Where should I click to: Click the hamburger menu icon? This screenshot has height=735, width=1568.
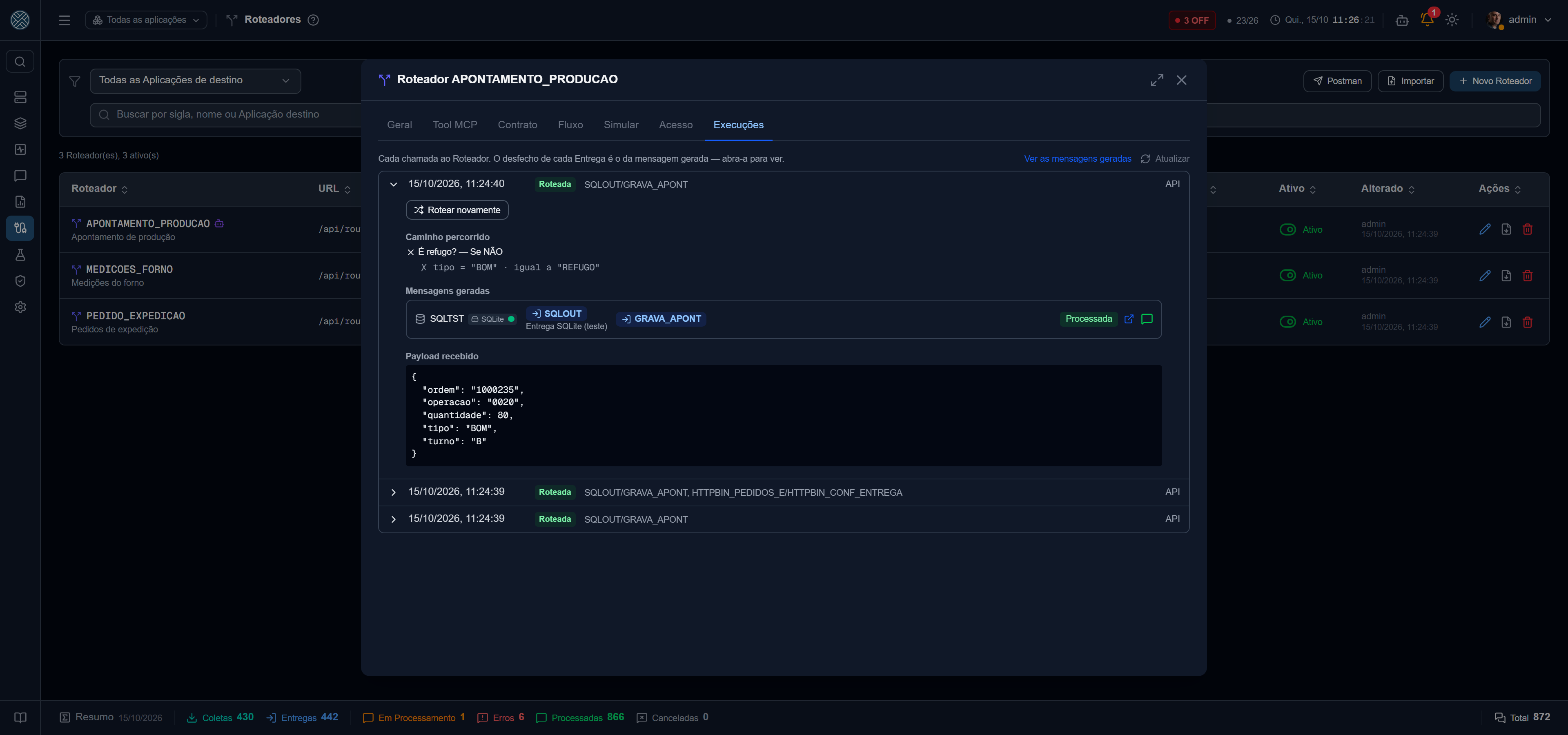[65, 20]
